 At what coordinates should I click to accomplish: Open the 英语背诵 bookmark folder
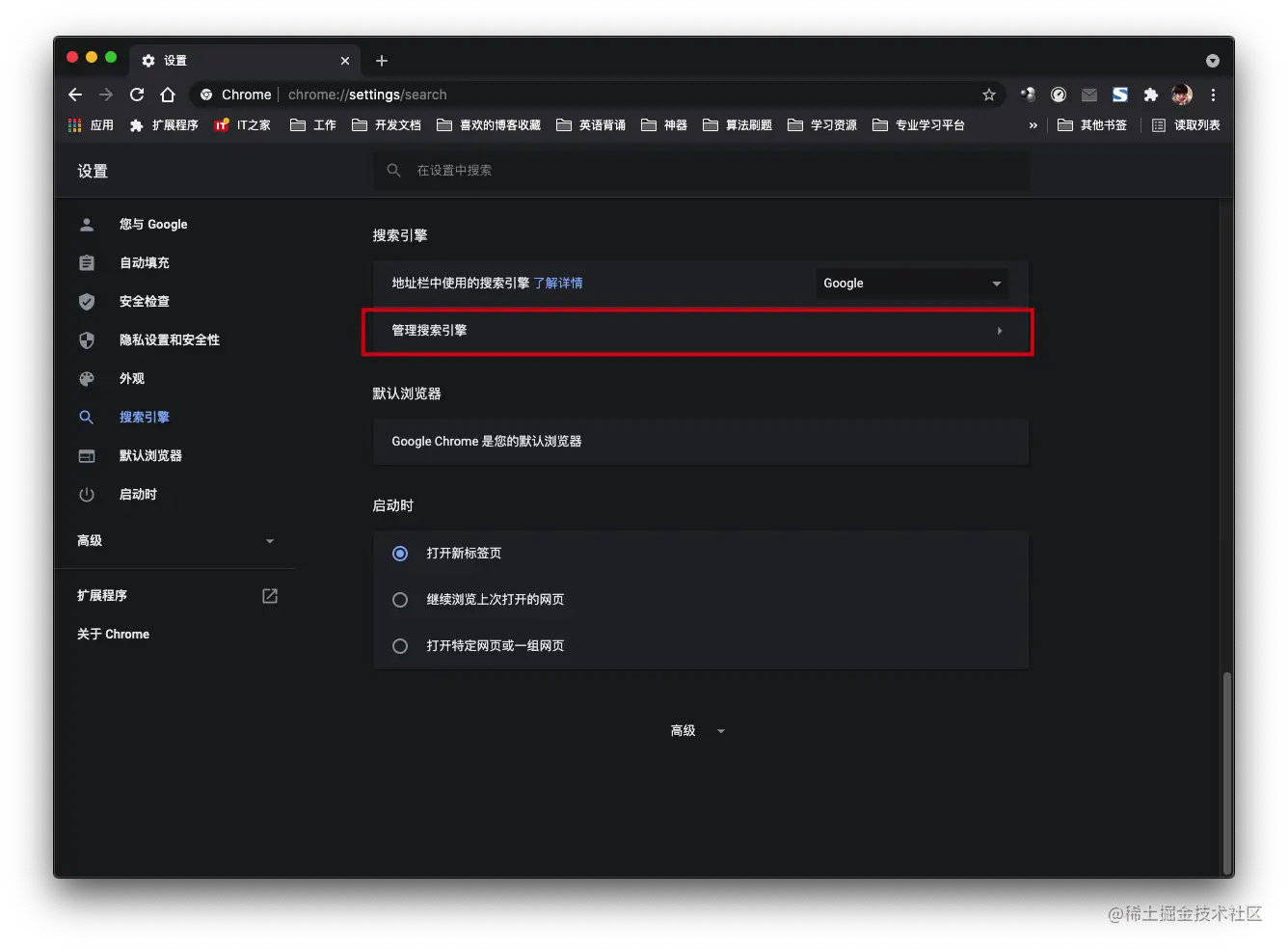click(x=591, y=125)
